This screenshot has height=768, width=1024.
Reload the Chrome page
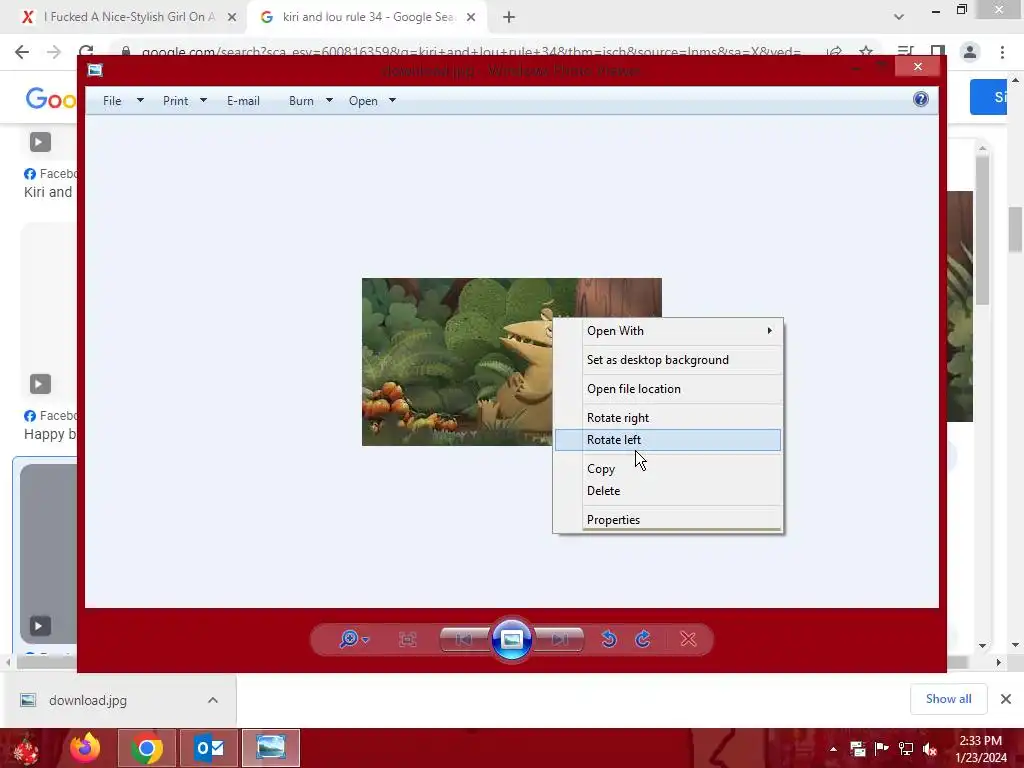[86, 52]
